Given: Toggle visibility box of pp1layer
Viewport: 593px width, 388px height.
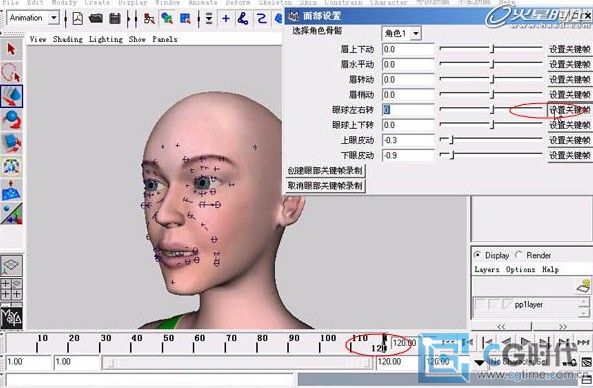Looking at the screenshot, I should click(480, 304).
